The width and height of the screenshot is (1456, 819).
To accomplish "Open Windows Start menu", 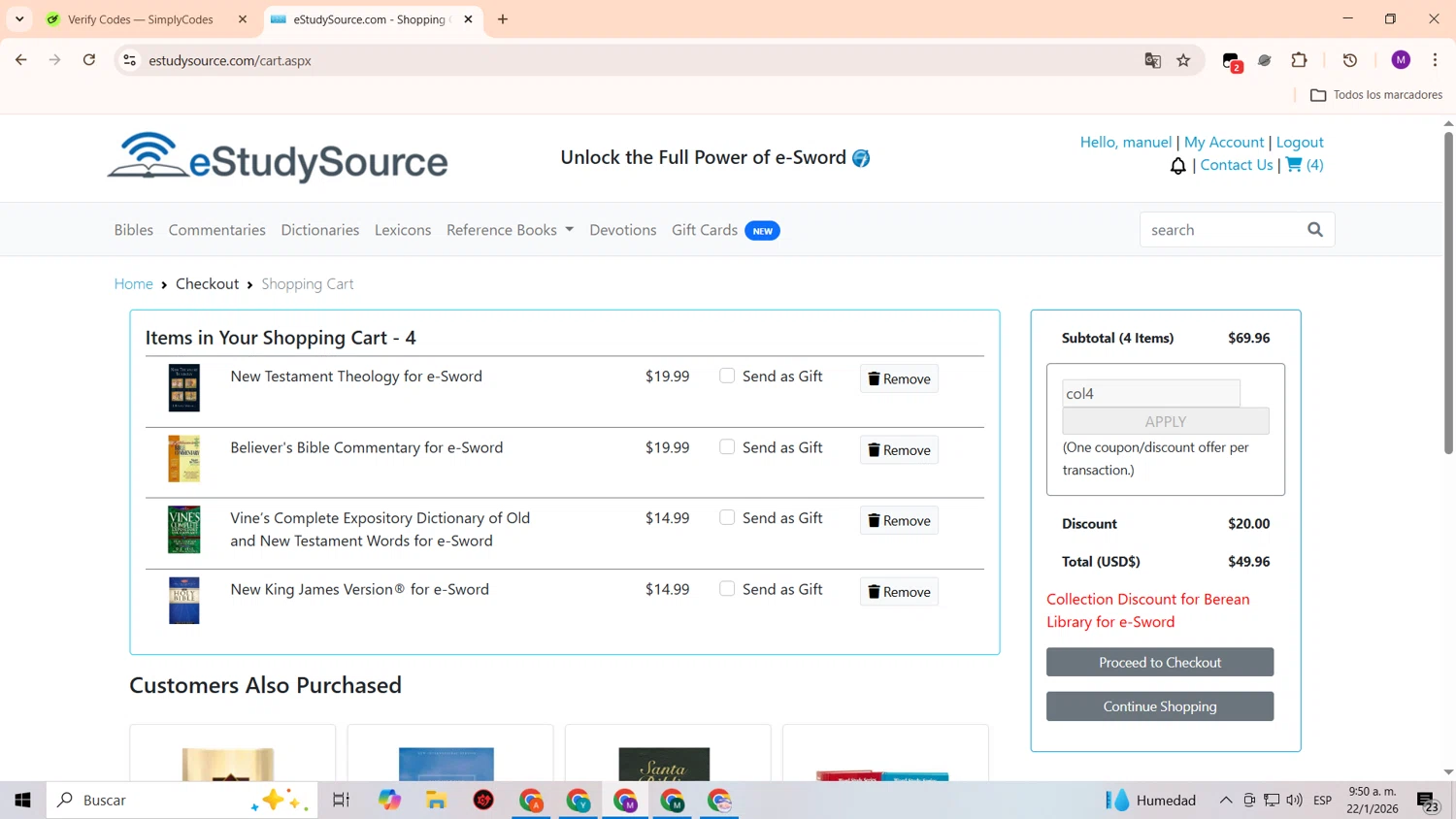I will [x=22, y=801].
